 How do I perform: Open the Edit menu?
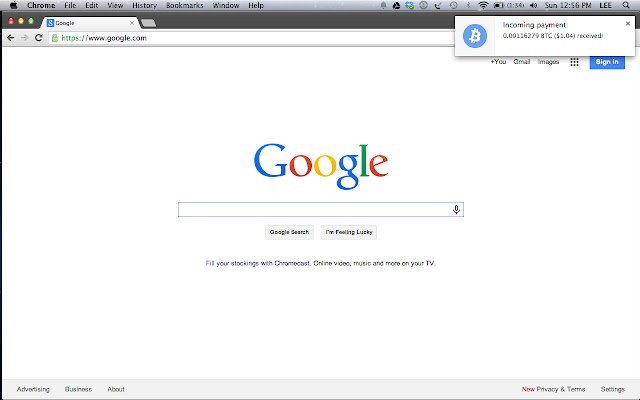[91, 5]
